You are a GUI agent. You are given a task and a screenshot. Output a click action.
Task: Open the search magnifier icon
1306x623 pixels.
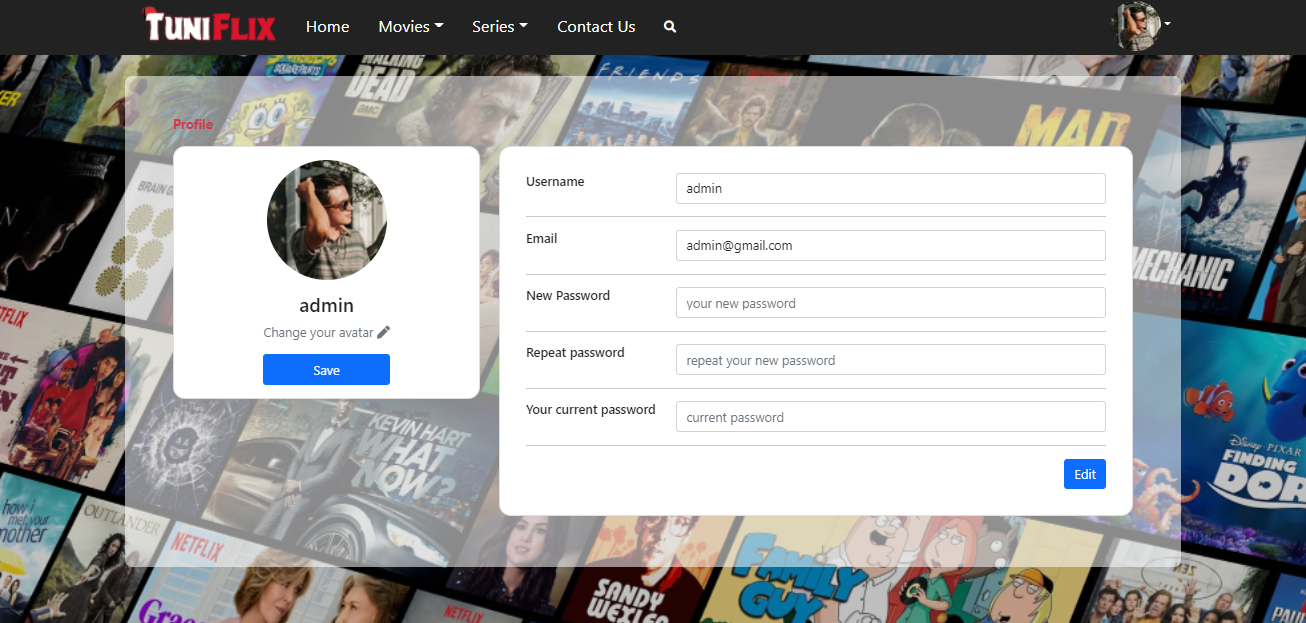[670, 27]
